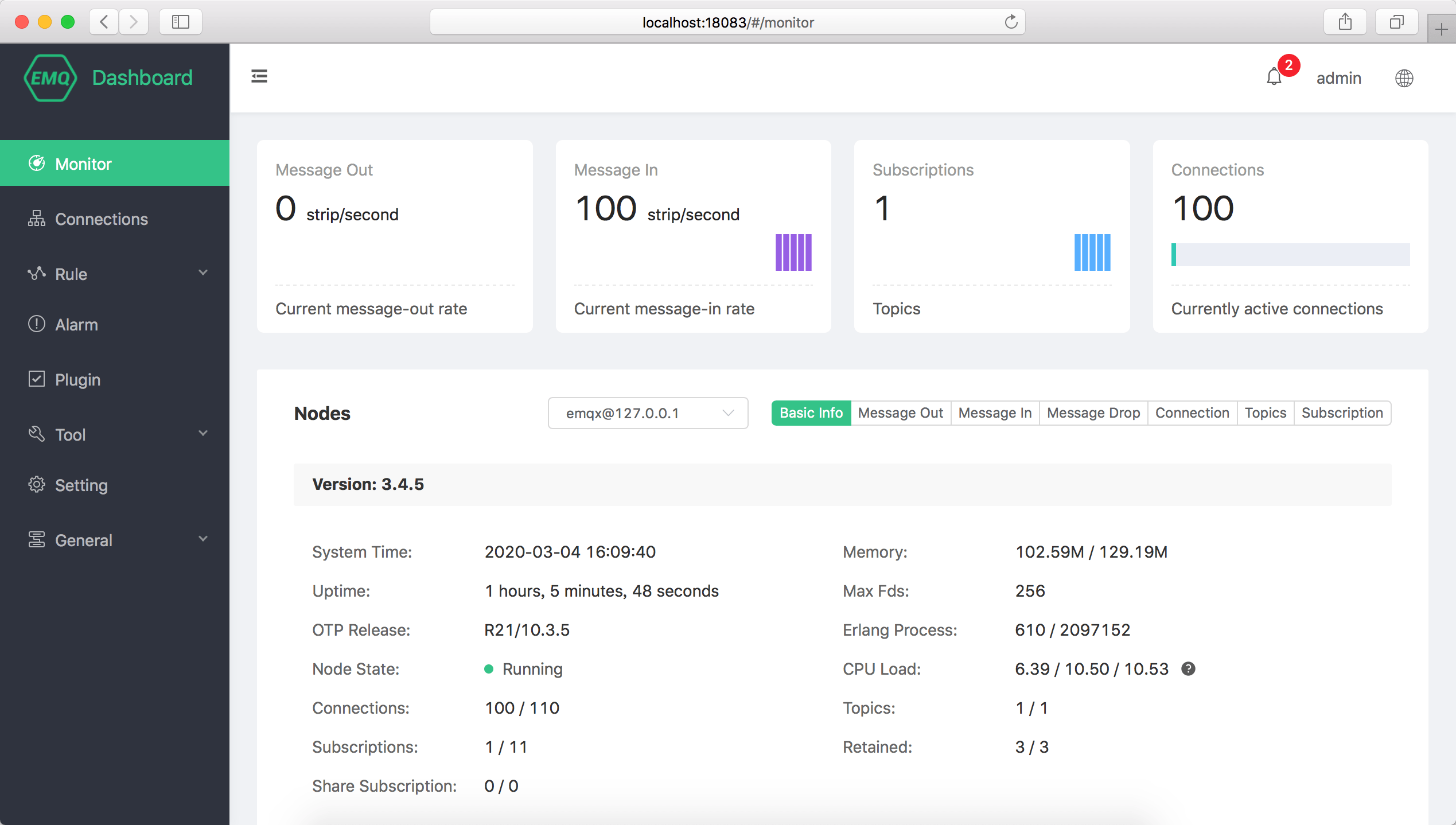The image size is (1456, 825).
Task: Switch to the Topics tab
Action: tap(1265, 413)
